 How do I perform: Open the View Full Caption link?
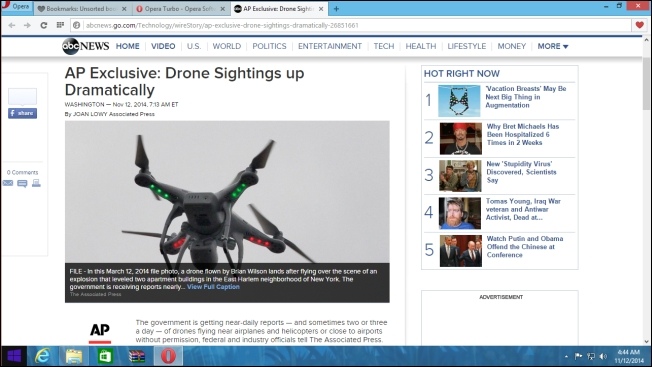213,287
